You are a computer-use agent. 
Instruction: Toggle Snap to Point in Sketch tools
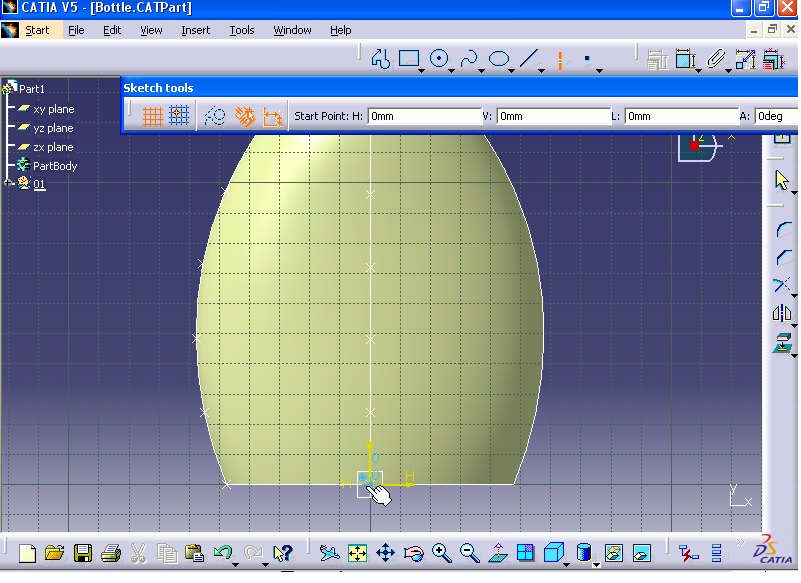point(179,115)
